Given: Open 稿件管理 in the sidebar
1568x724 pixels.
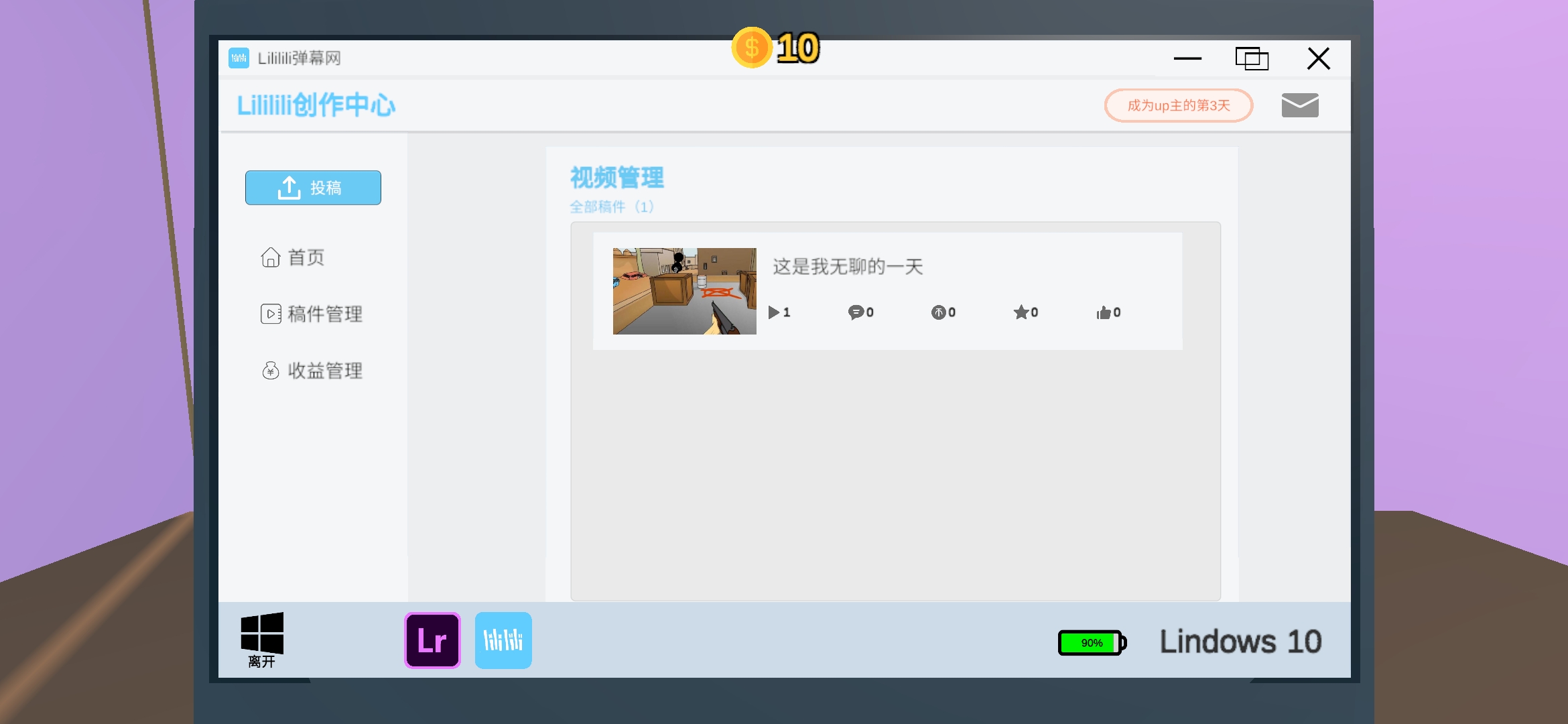Looking at the screenshot, I should tap(312, 314).
